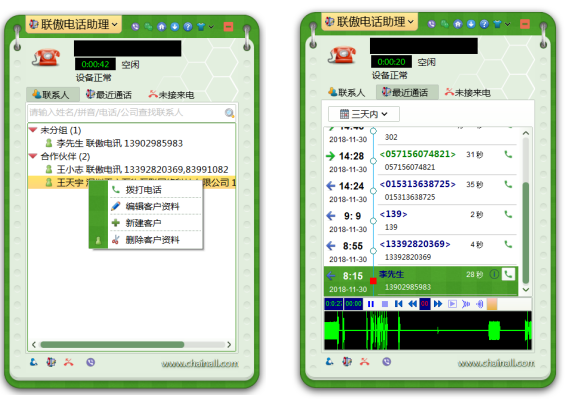Click call icon for <139> record

[x=508, y=214]
